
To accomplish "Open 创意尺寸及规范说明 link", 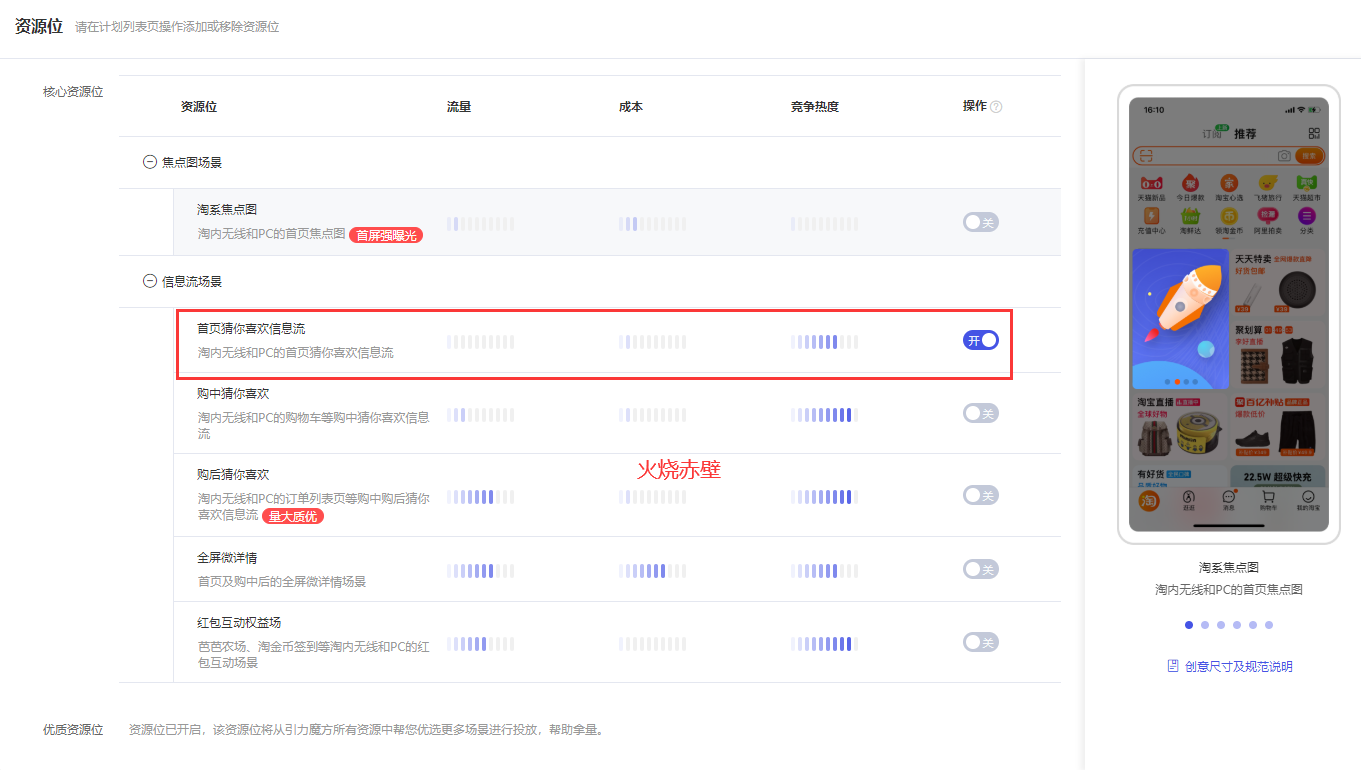I will pos(1238,666).
